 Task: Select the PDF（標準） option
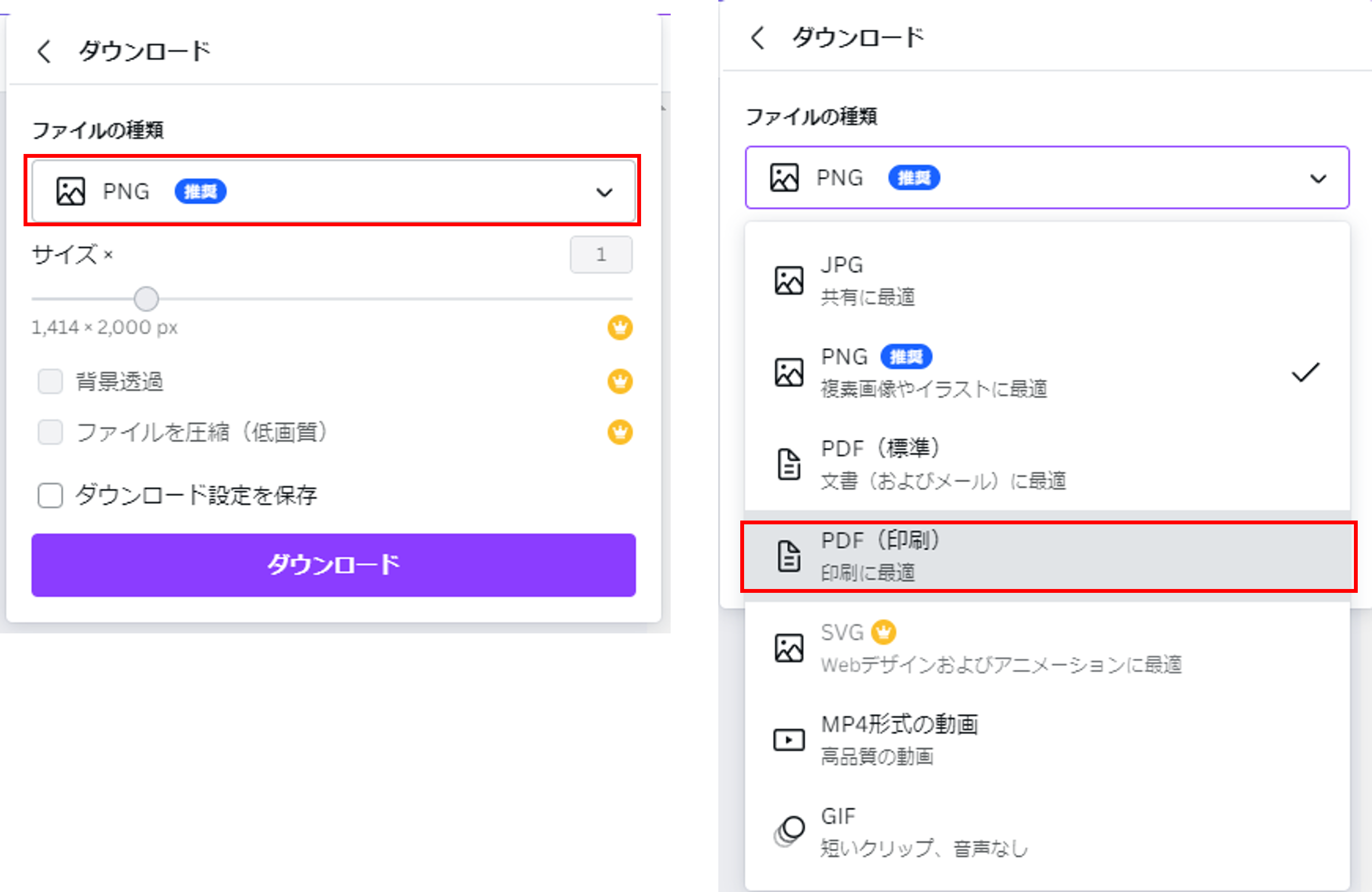pyautogui.click(x=1047, y=464)
